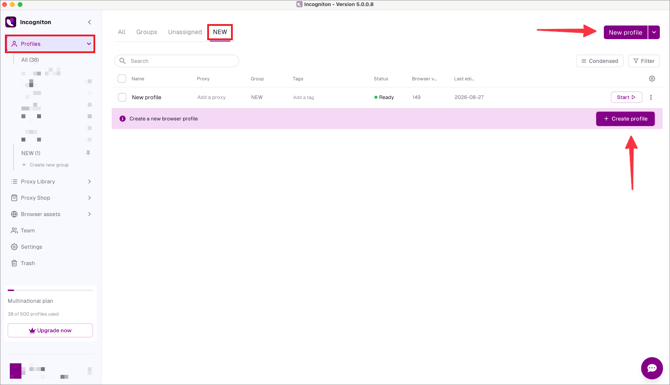Open the table column settings gear
670x385 pixels.
click(x=652, y=79)
